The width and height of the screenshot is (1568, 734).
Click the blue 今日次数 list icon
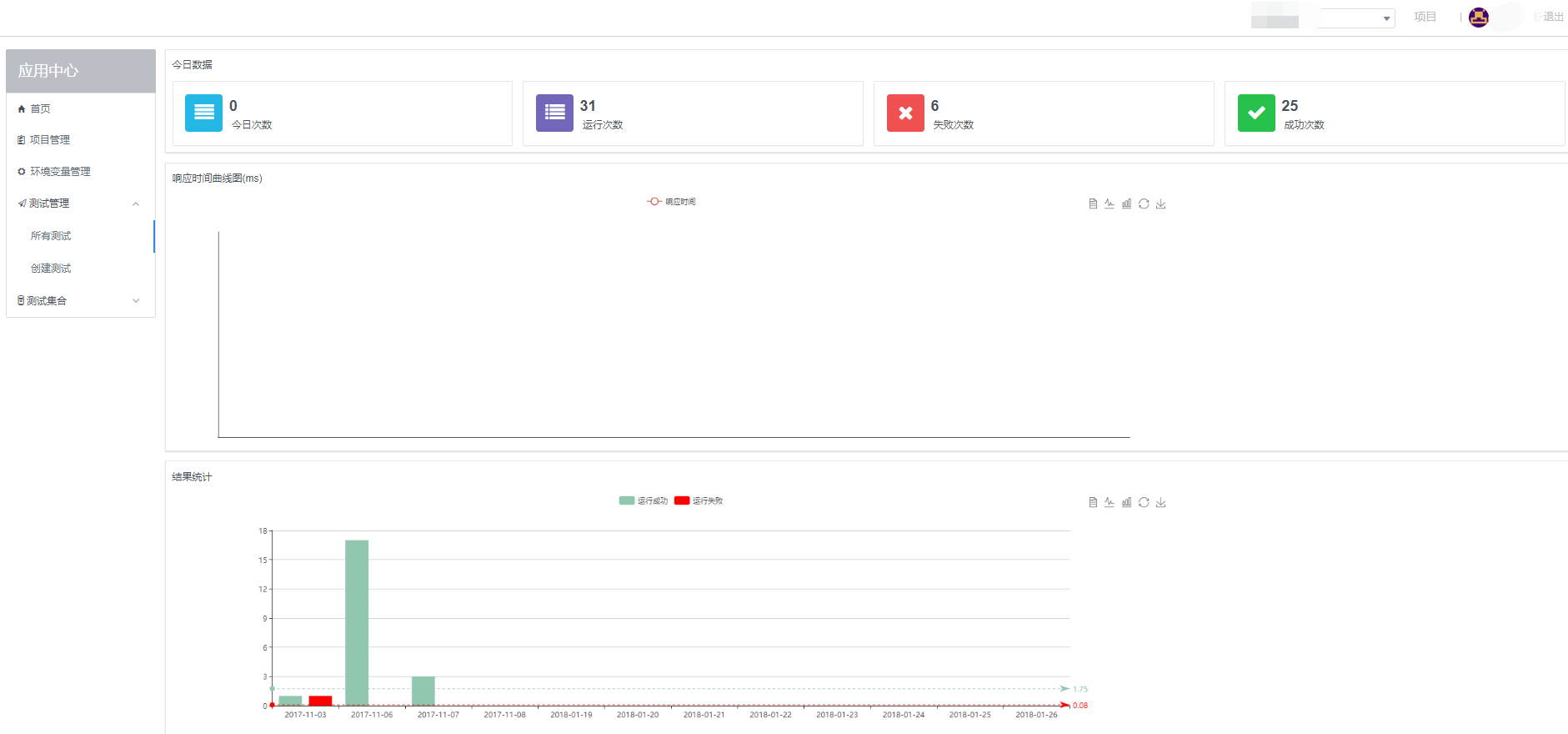[203, 113]
